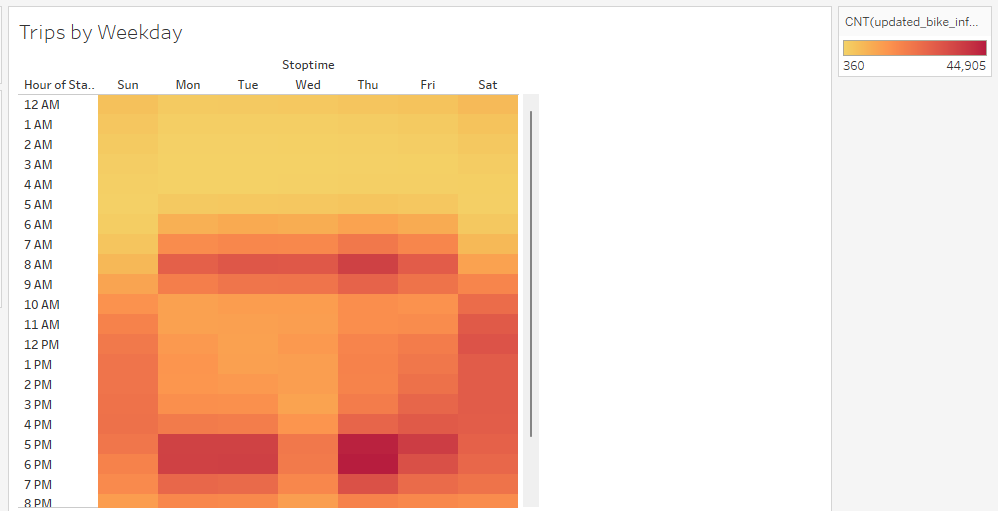The width and height of the screenshot is (998, 511).
Task: Select the Saturday 11 AM heatmap cell
Action: 488,325
